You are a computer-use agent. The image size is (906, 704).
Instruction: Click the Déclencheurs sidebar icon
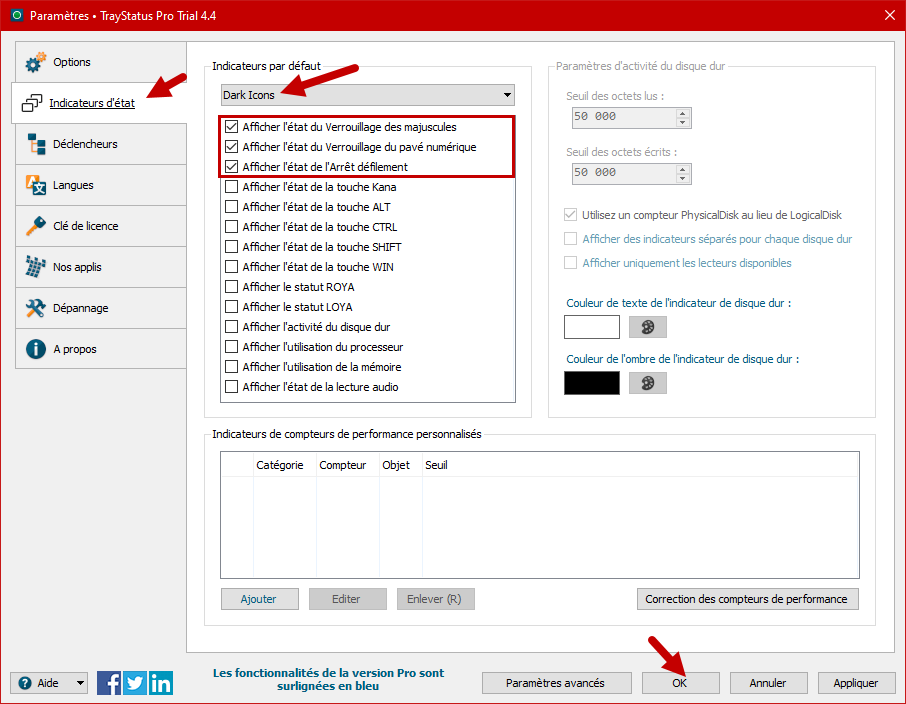(x=36, y=144)
